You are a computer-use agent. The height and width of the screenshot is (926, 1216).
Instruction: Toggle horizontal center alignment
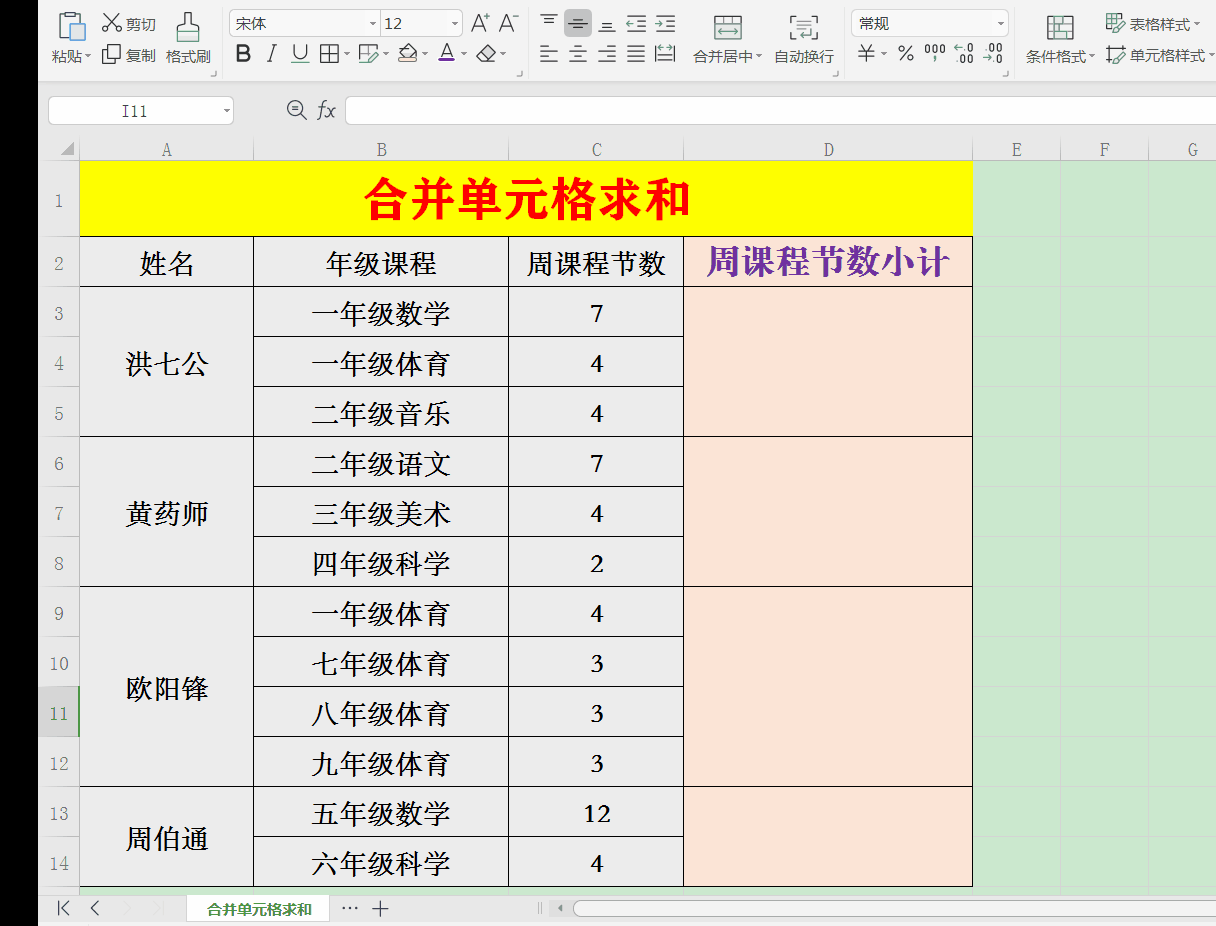[578, 54]
